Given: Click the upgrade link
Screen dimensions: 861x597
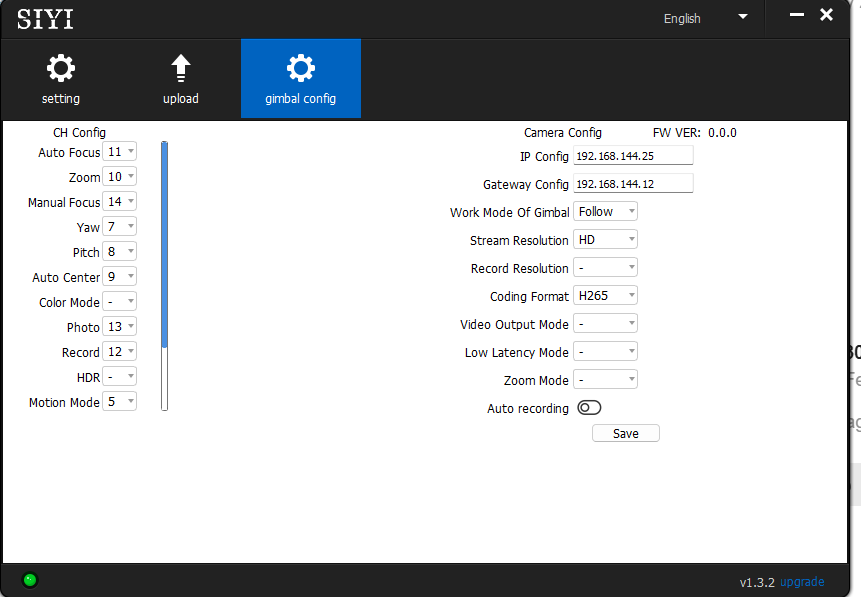Looking at the screenshot, I should [x=802, y=582].
